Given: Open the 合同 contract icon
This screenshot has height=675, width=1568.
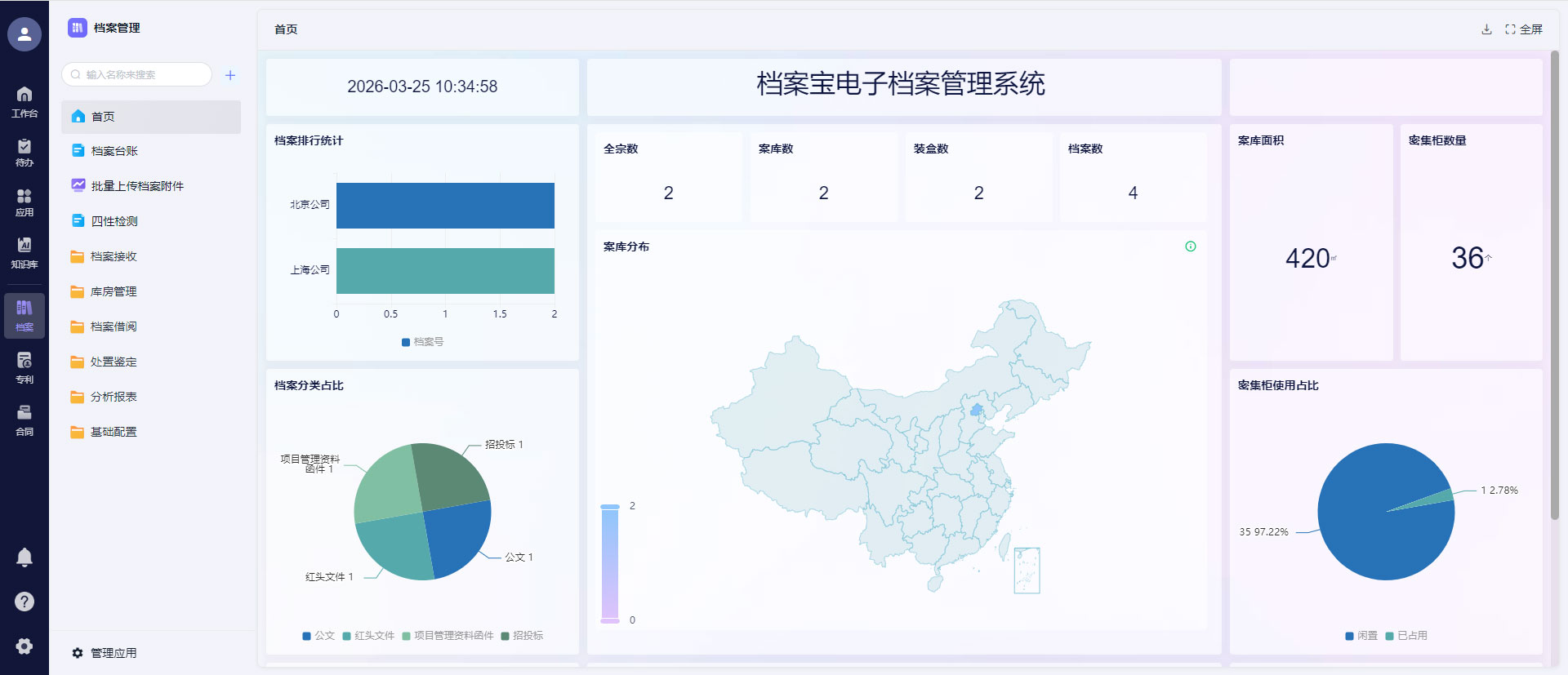Looking at the screenshot, I should click(x=24, y=420).
